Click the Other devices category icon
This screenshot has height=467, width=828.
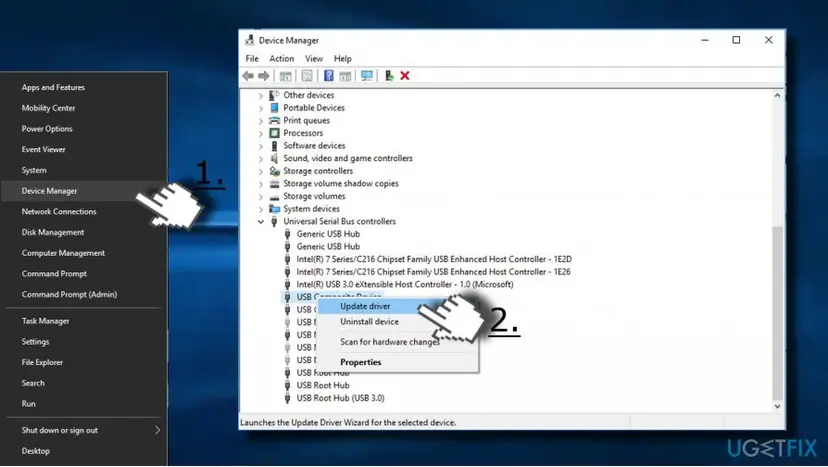274,95
